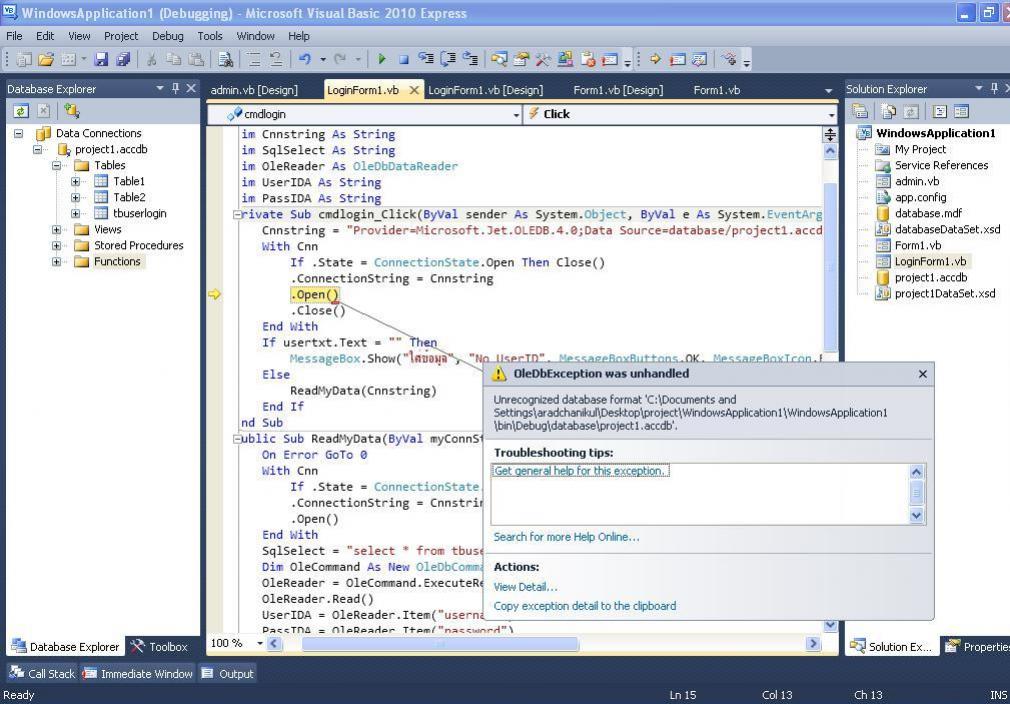Click the Undo arrow icon
Screen dimensions: 1010x704
(x=305, y=60)
